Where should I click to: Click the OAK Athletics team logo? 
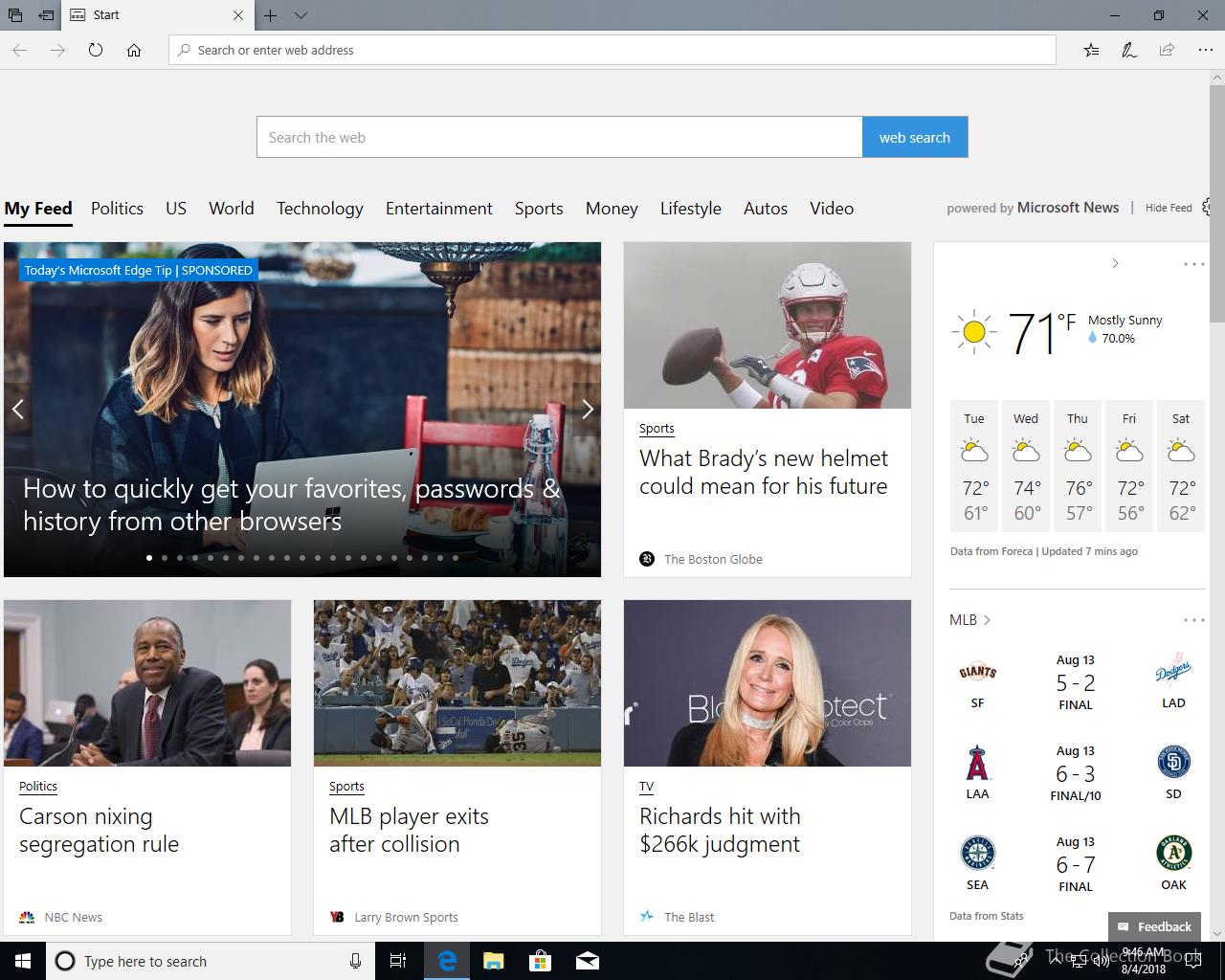(x=1173, y=854)
